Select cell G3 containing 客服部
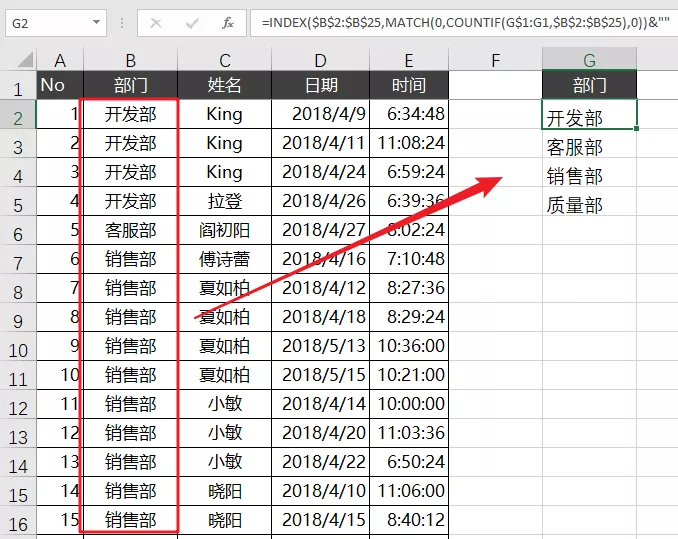Viewport: 678px width, 539px height. coord(589,144)
